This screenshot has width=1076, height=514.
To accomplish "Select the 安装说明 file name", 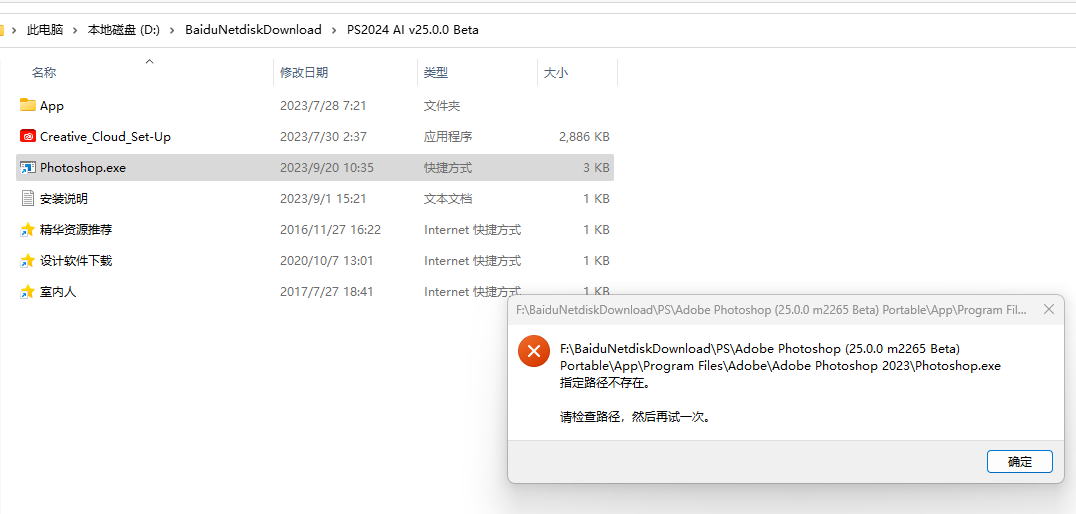I will tap(64, 199).
